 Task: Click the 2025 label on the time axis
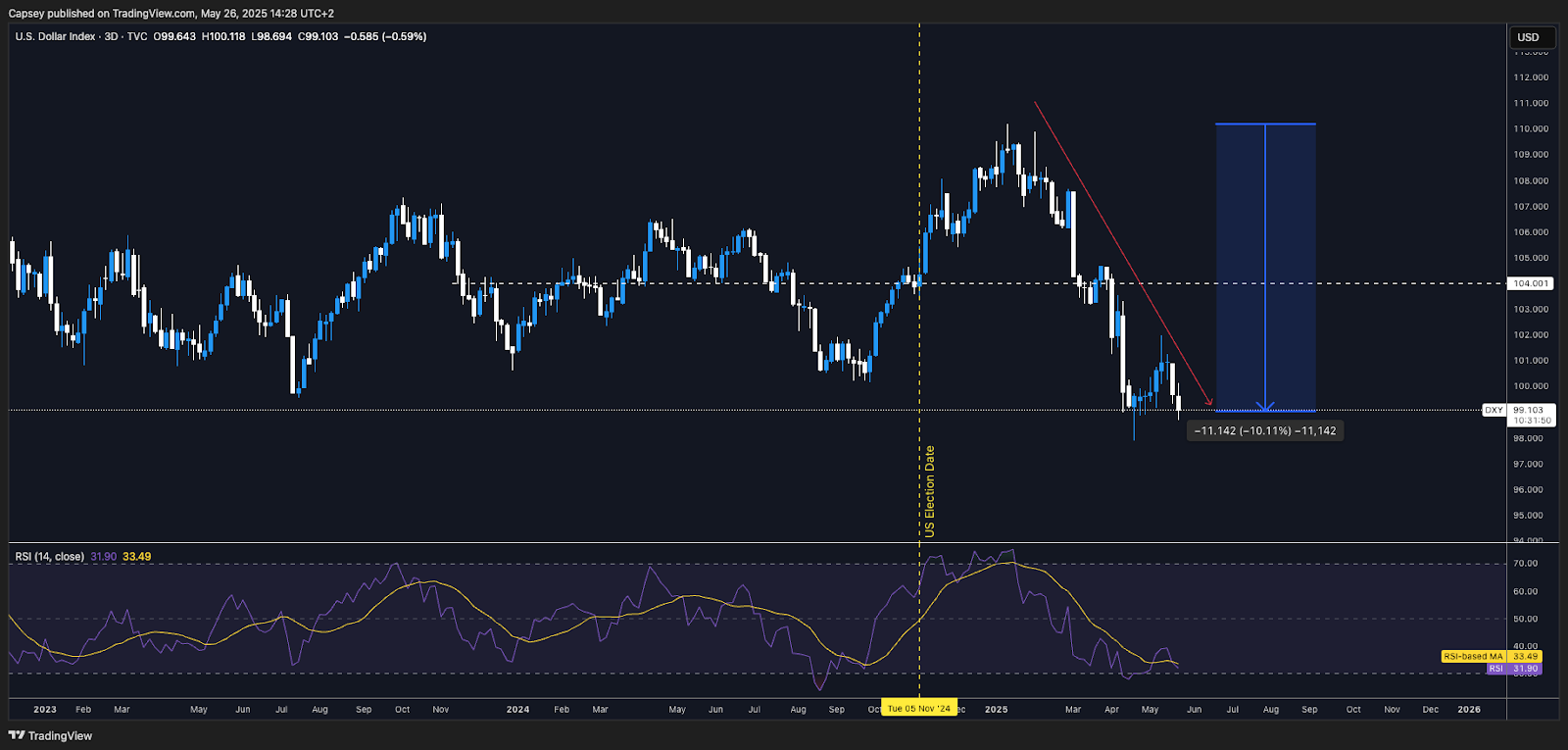(996, 710)
